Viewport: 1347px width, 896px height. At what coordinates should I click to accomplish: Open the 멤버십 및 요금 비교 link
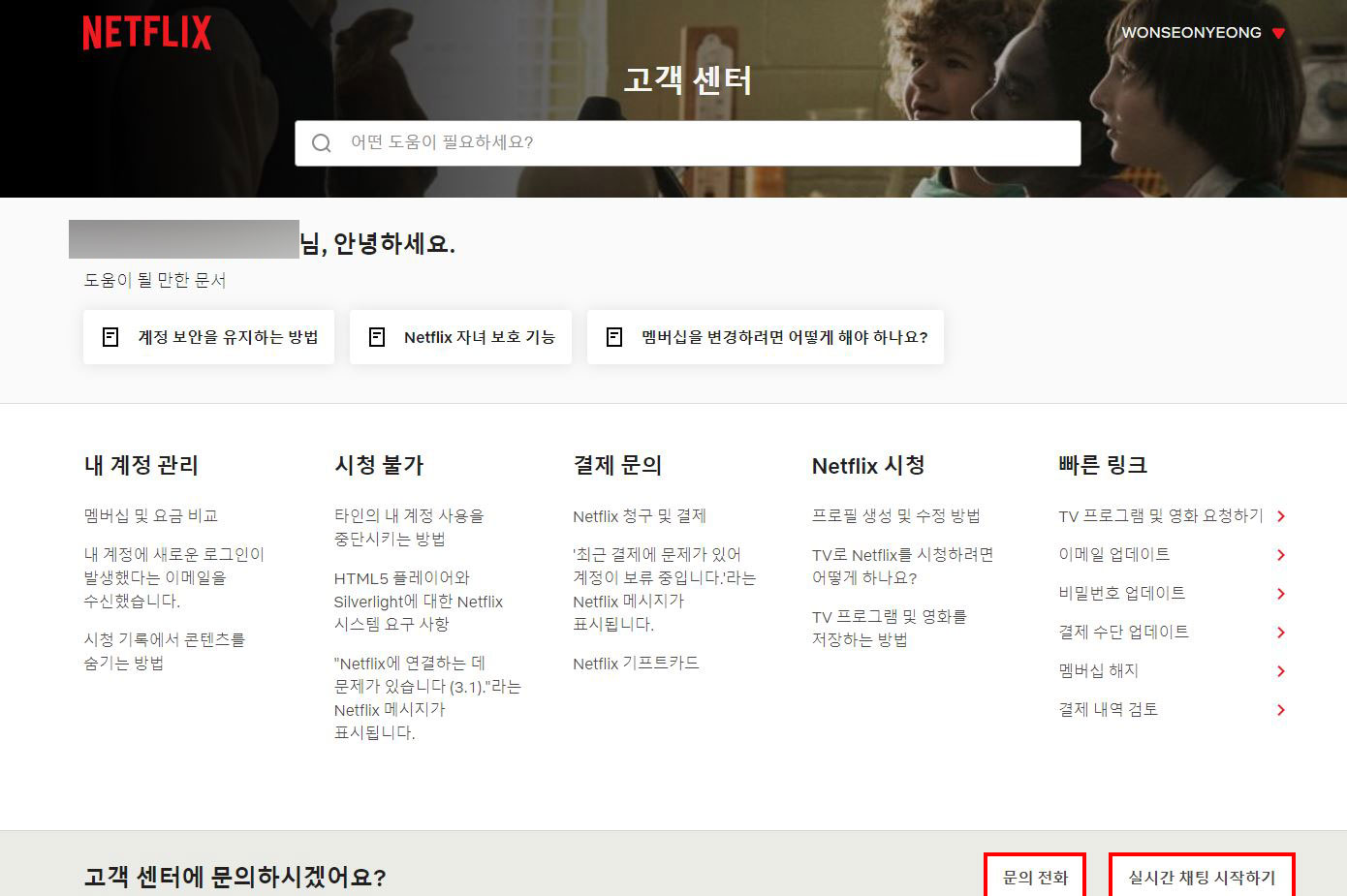click(151, 516)
